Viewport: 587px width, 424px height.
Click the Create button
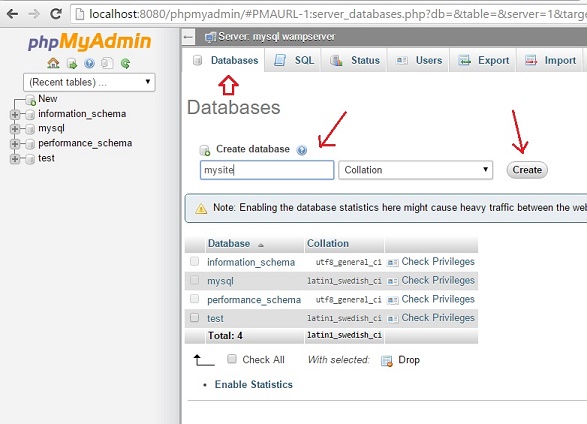click(x=527, y=170)
